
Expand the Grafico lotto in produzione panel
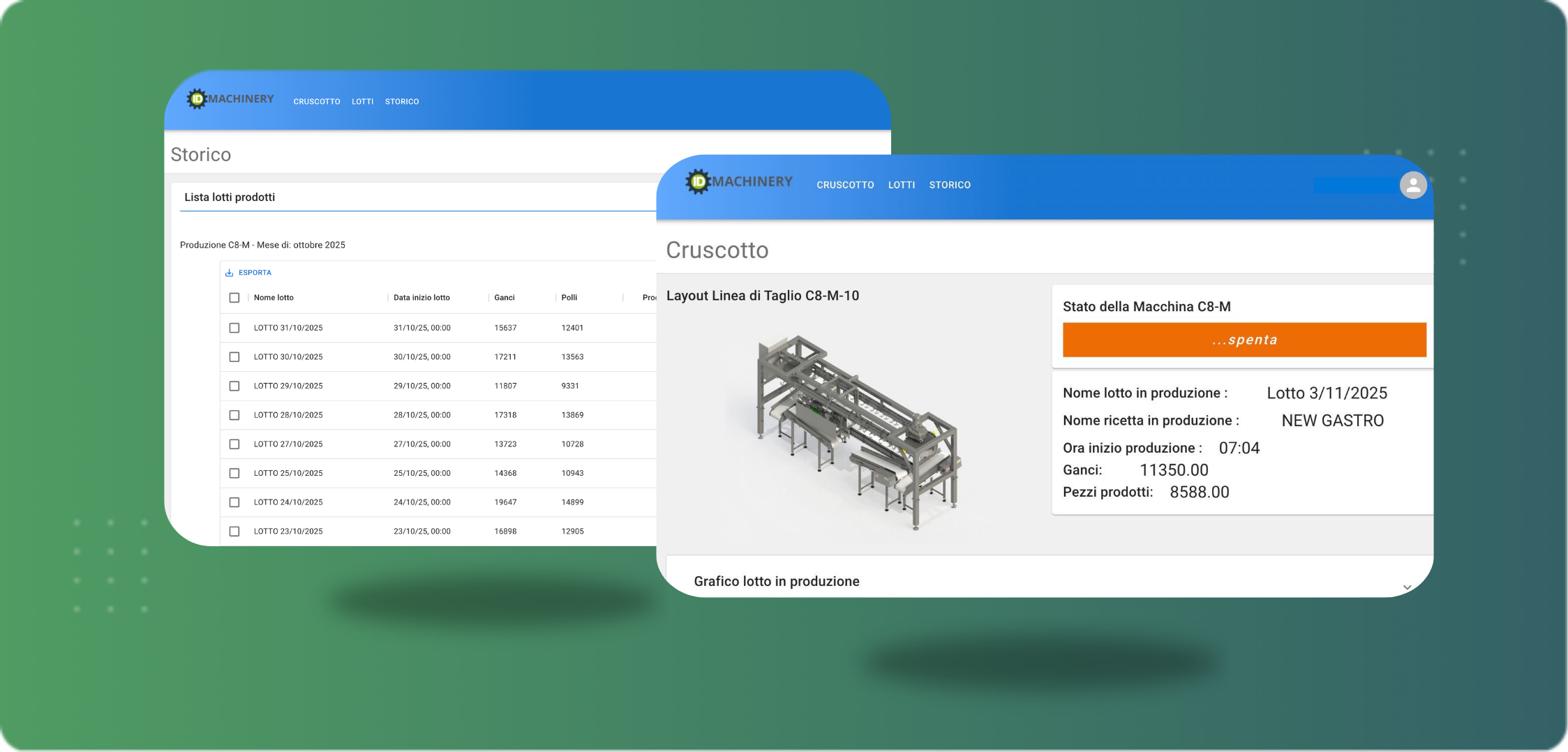click(x=1406, y=587)
